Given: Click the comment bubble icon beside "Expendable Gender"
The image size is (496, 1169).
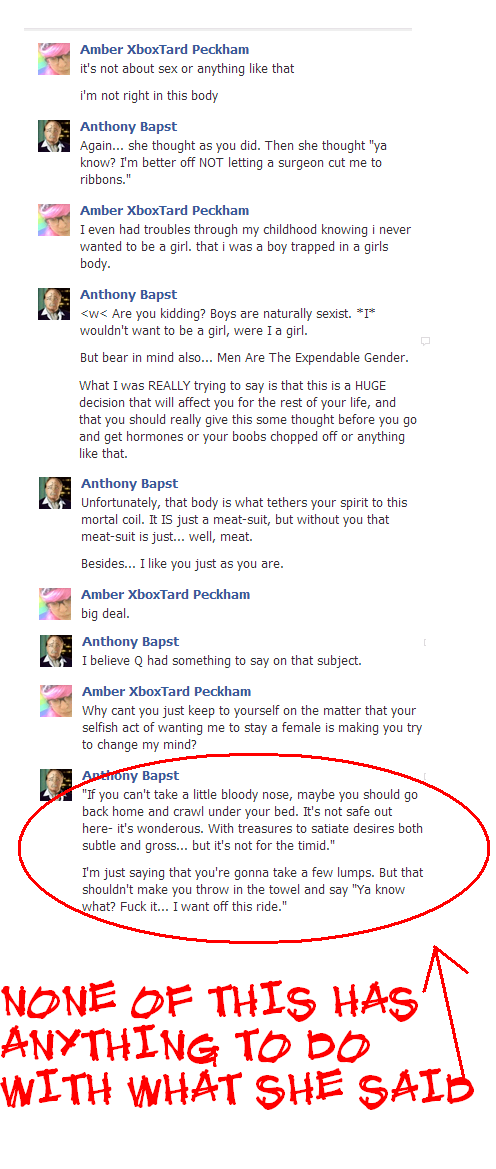Looking at the screenshot, I should point(425,341).
